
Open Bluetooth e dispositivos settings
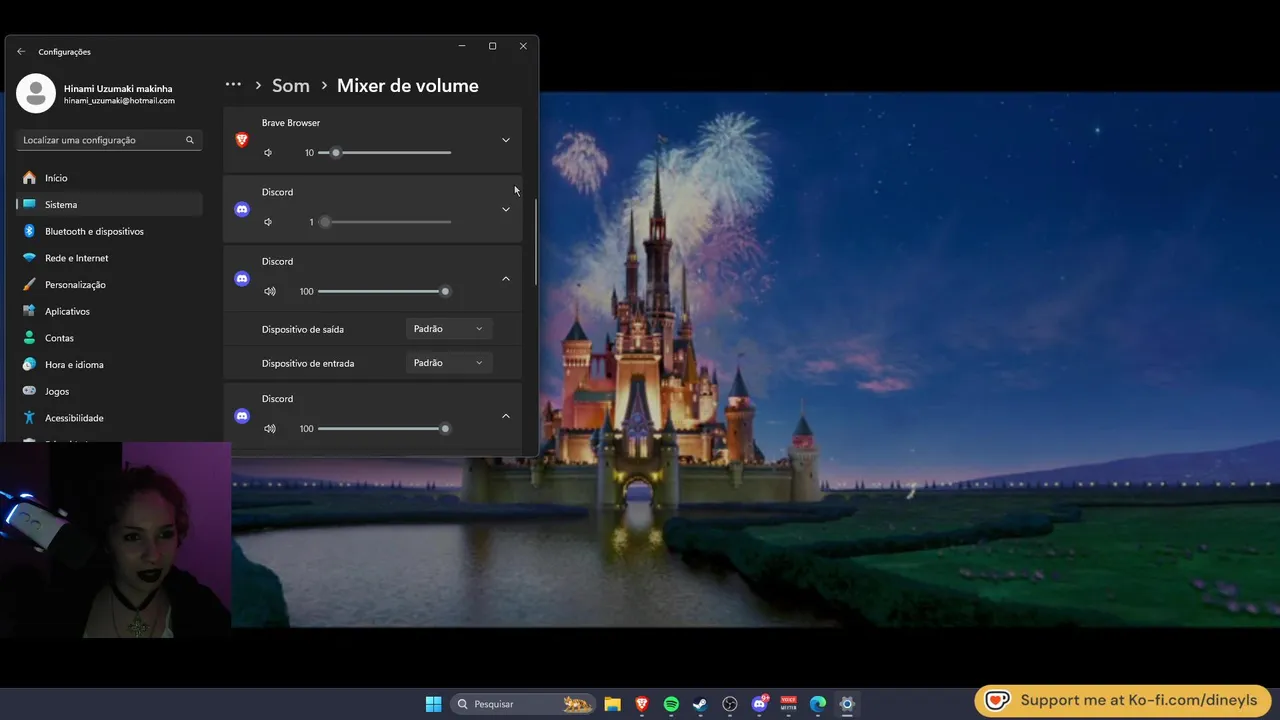click(110, 231)
